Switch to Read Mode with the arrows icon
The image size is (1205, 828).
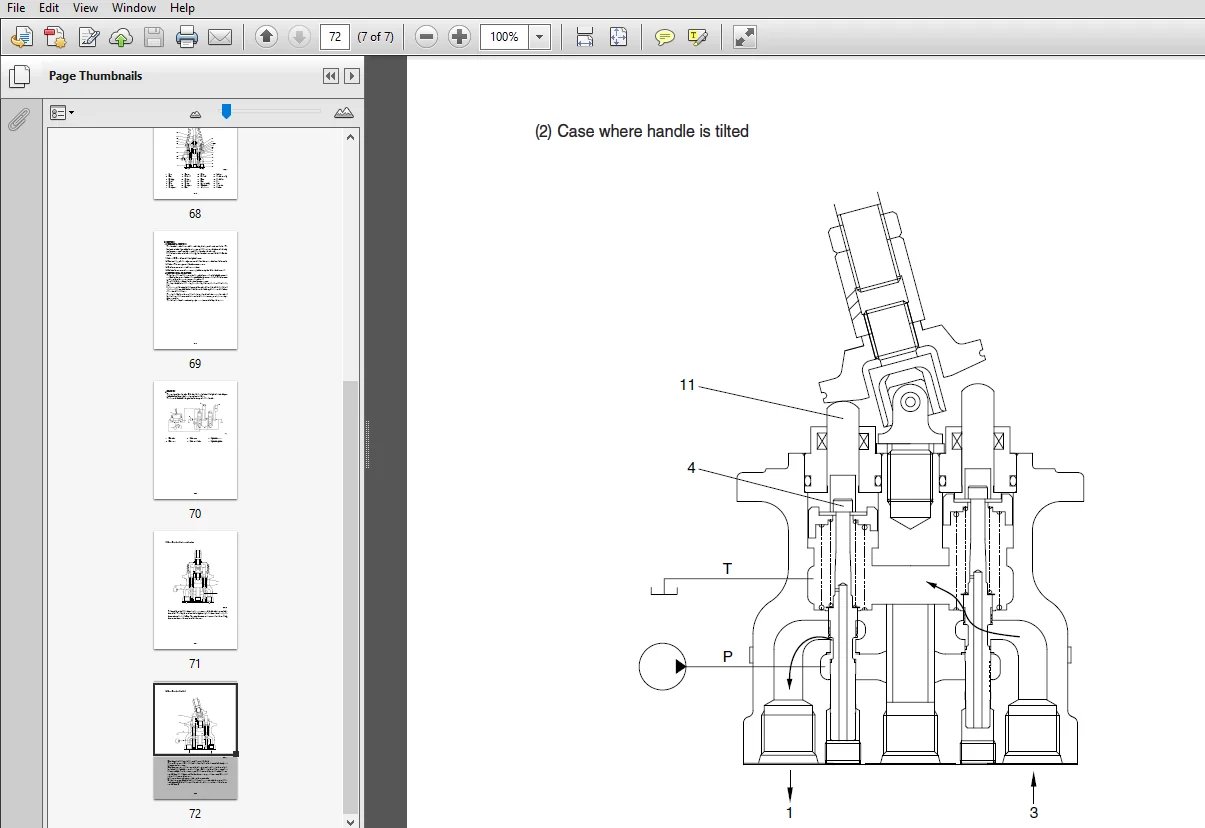point(745,37)
